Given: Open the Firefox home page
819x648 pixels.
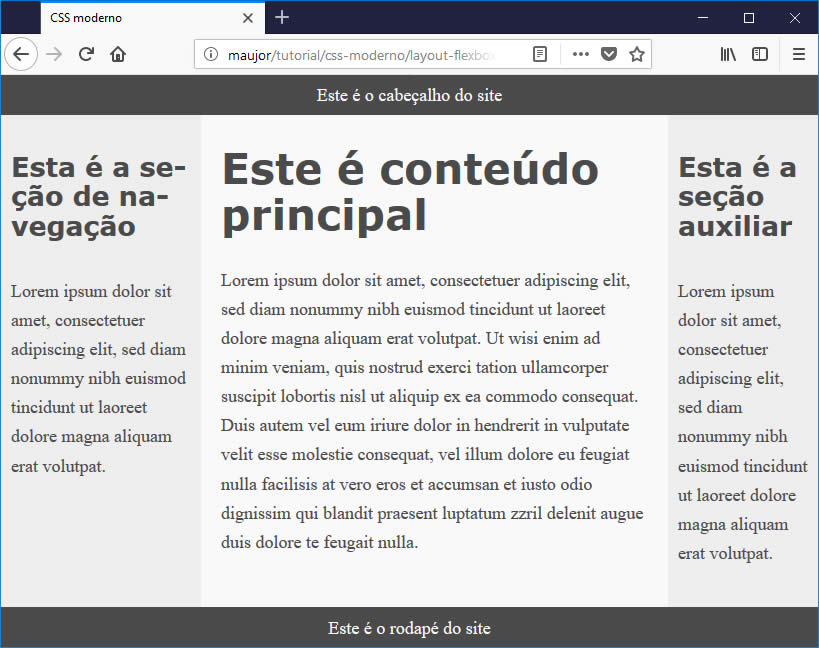Looking at the screenshot, I should pyautogui.click(x=118, y=54).
